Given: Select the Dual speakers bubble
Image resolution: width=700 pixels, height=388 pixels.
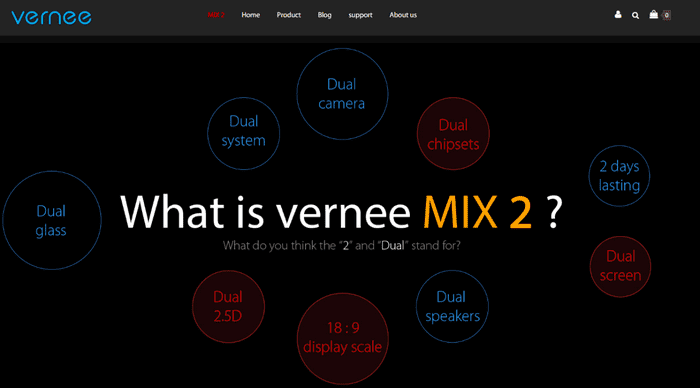Looking at the screenshot, I should (452, 306).
